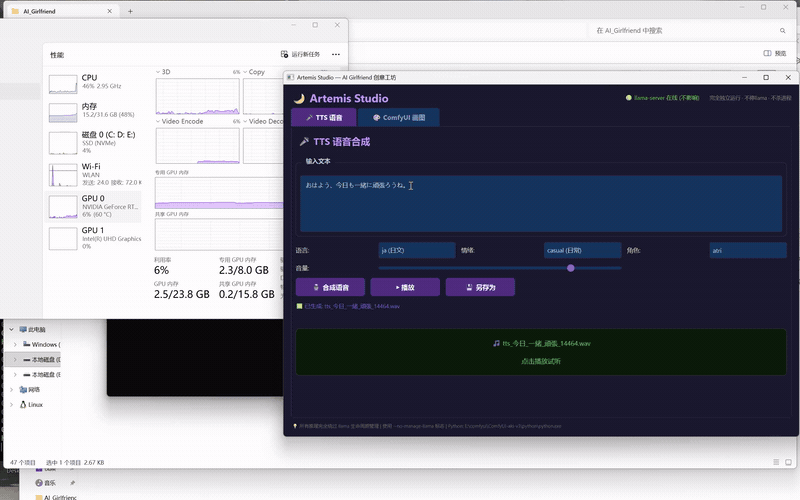Click the 另存为 save-as button
This screenshot has width=800, height=500.
480,287
